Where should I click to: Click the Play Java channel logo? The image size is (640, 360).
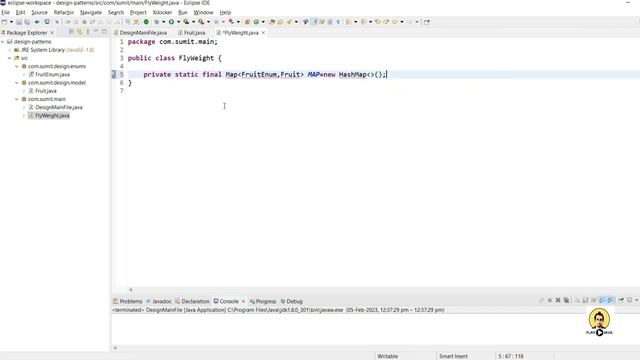(x=599, y=322)
